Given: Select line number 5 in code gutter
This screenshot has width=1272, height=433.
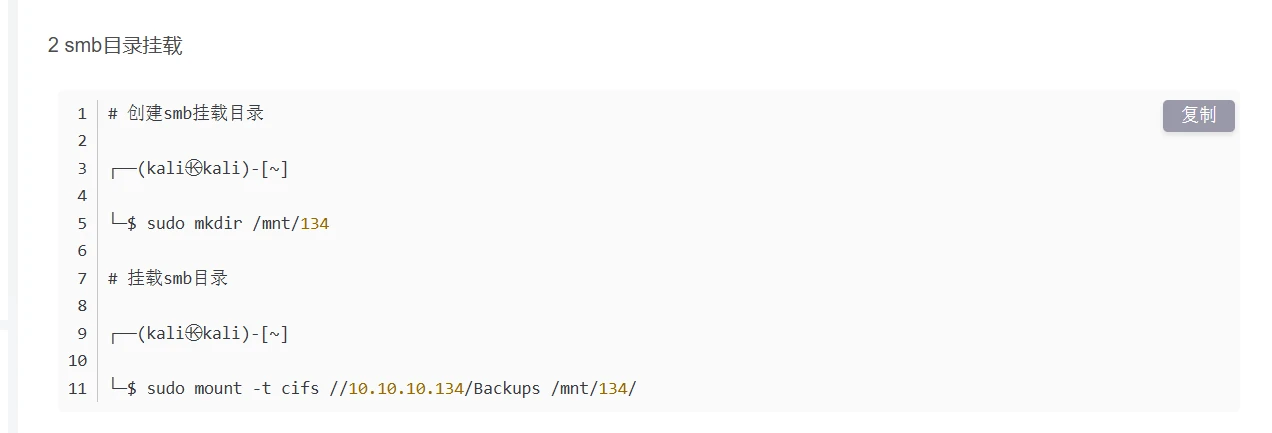Looking at the screenshot, I should click(82, 223).
